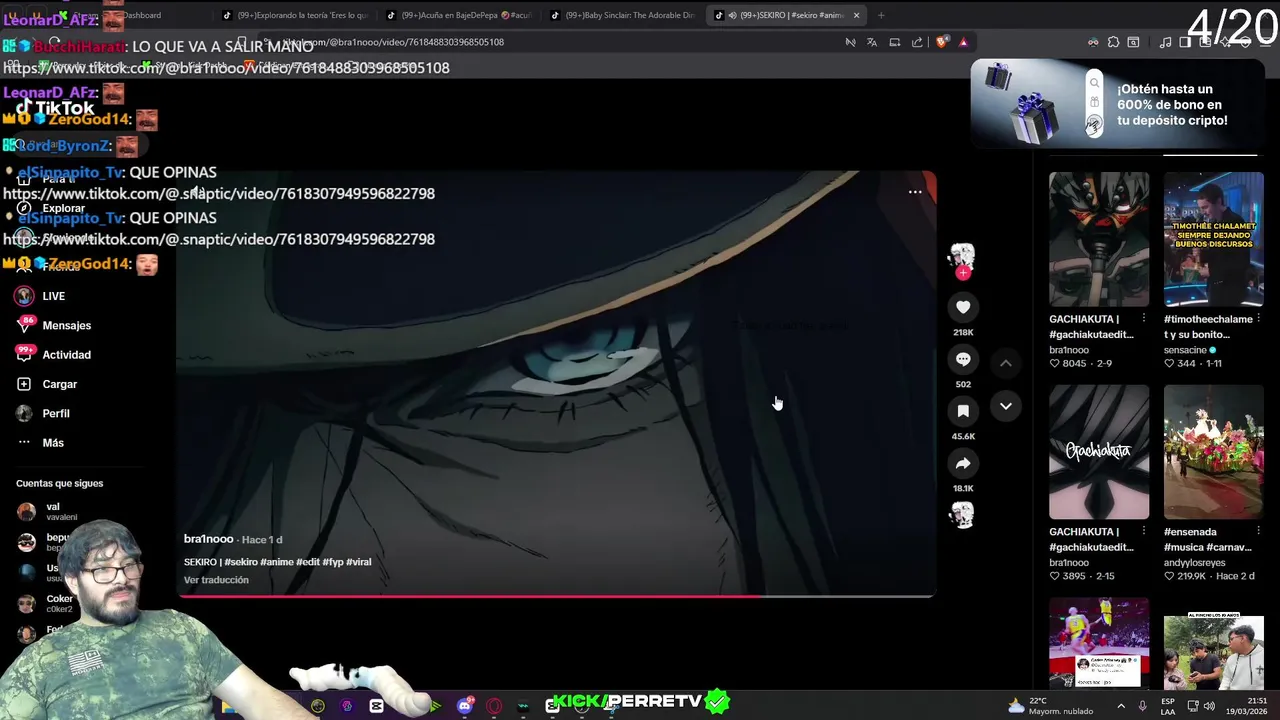Open the spinning sound avatar under share

962,514
